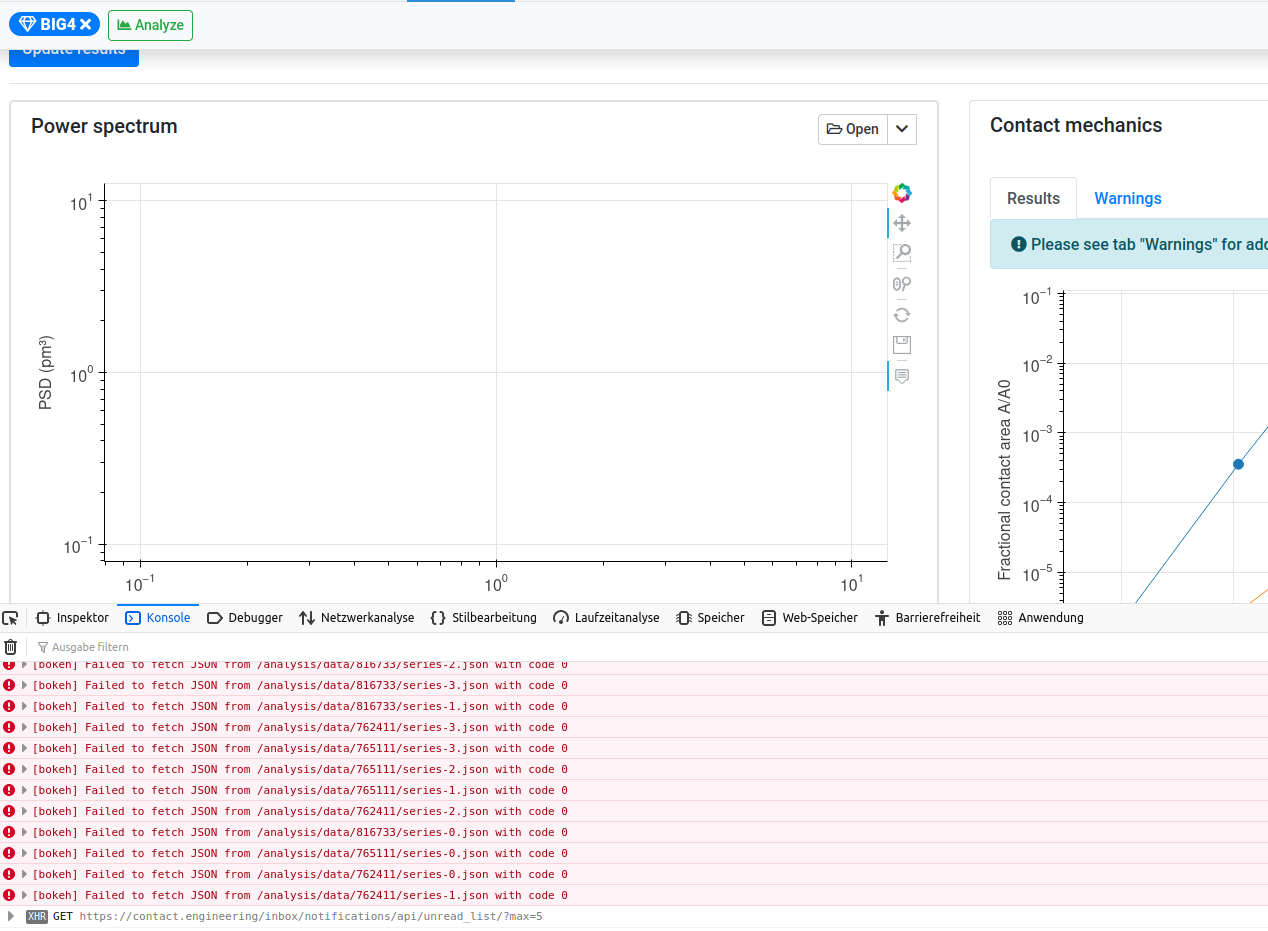Viewport: 1268px width, 931px height.
Task: Select the Box Zoom tool on the plot
Action: click(x=902, y=252)
